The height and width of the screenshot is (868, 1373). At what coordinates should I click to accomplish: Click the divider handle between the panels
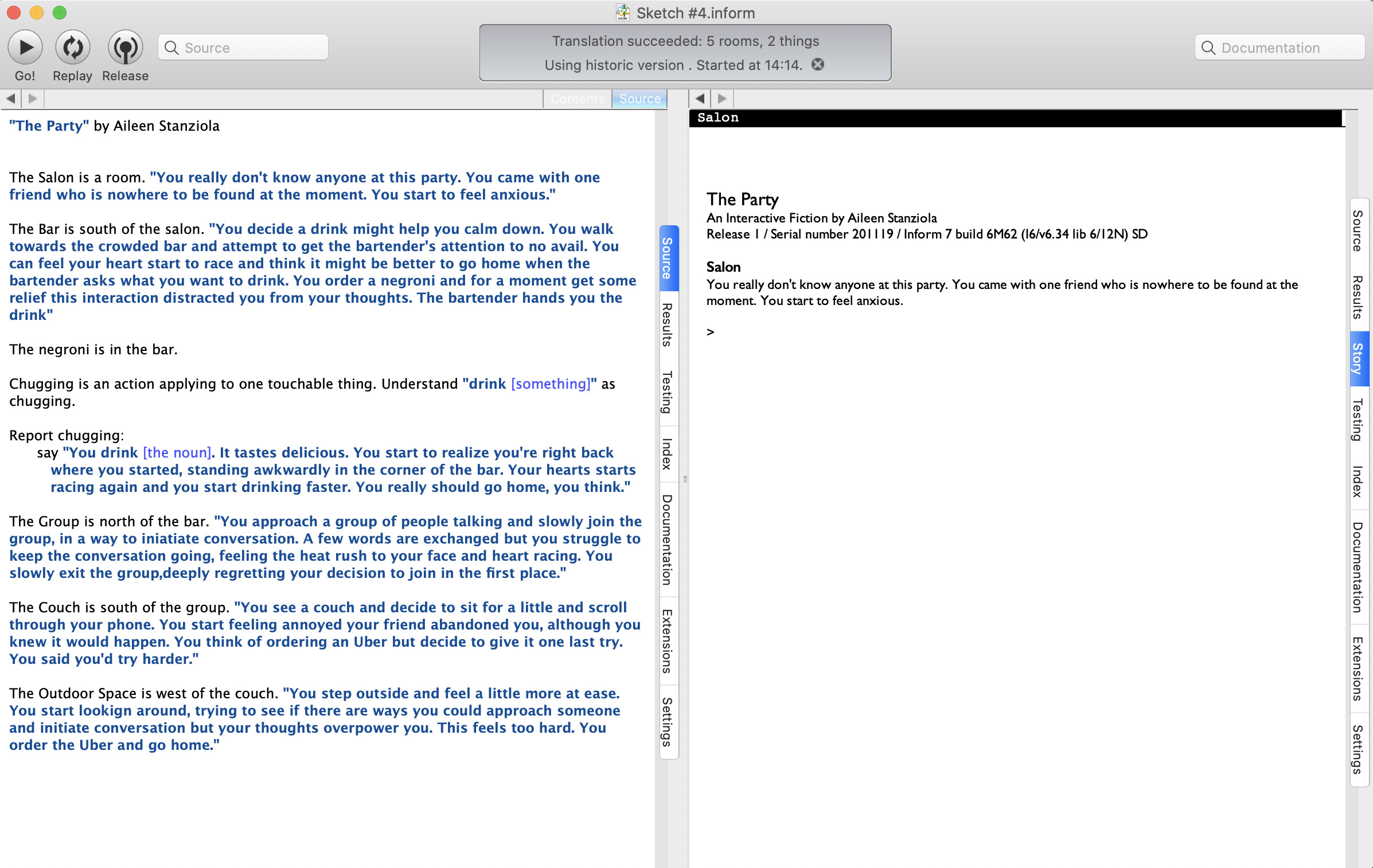tap(685, 479)
